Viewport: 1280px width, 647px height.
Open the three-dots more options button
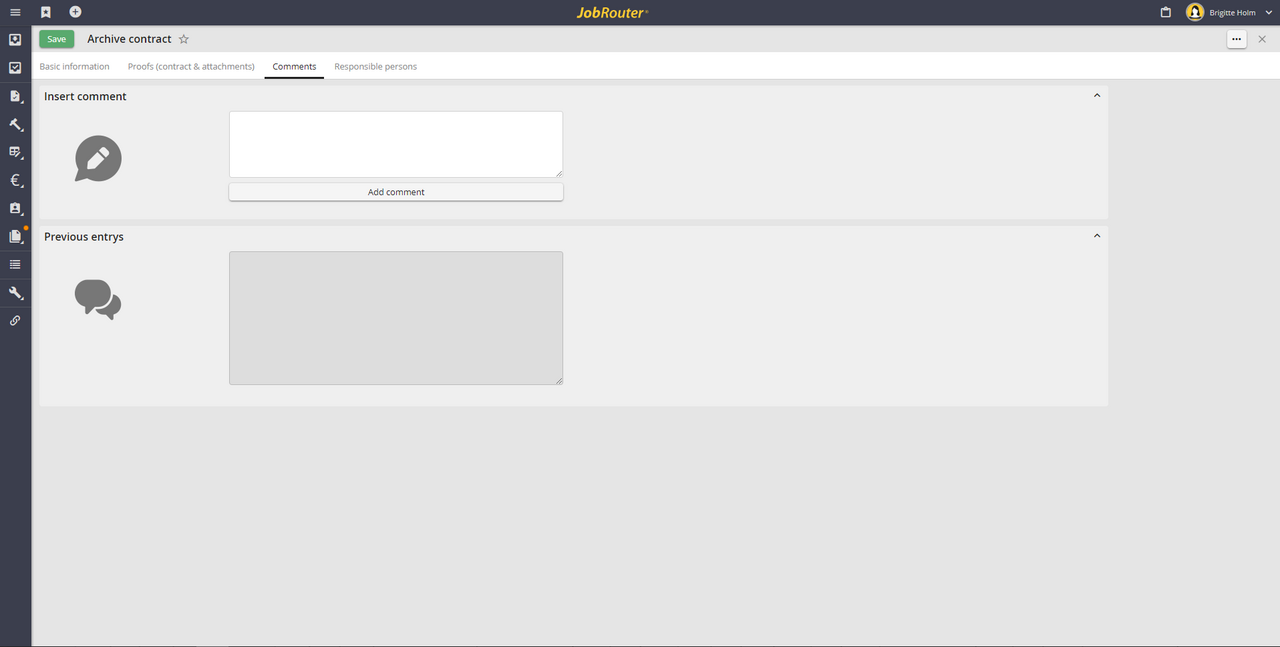1237,39
